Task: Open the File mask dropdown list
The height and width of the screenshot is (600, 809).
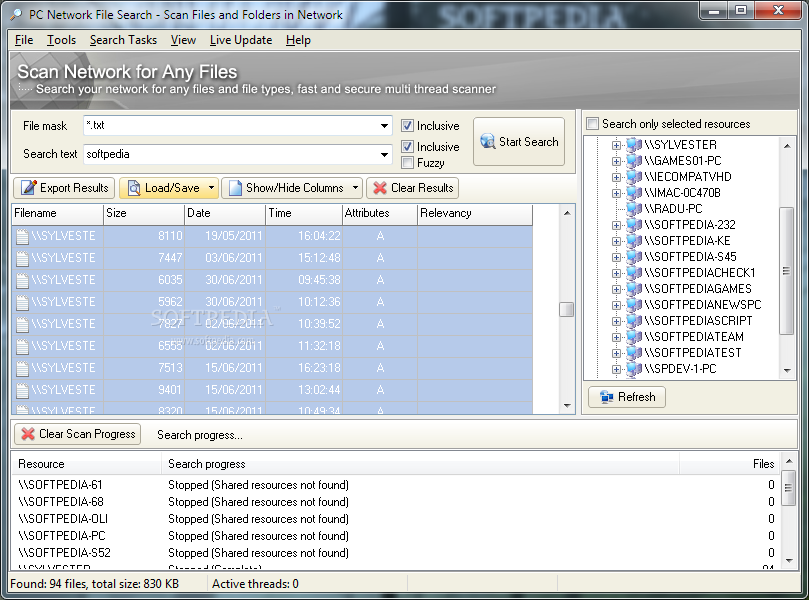Action: point(384,126)
